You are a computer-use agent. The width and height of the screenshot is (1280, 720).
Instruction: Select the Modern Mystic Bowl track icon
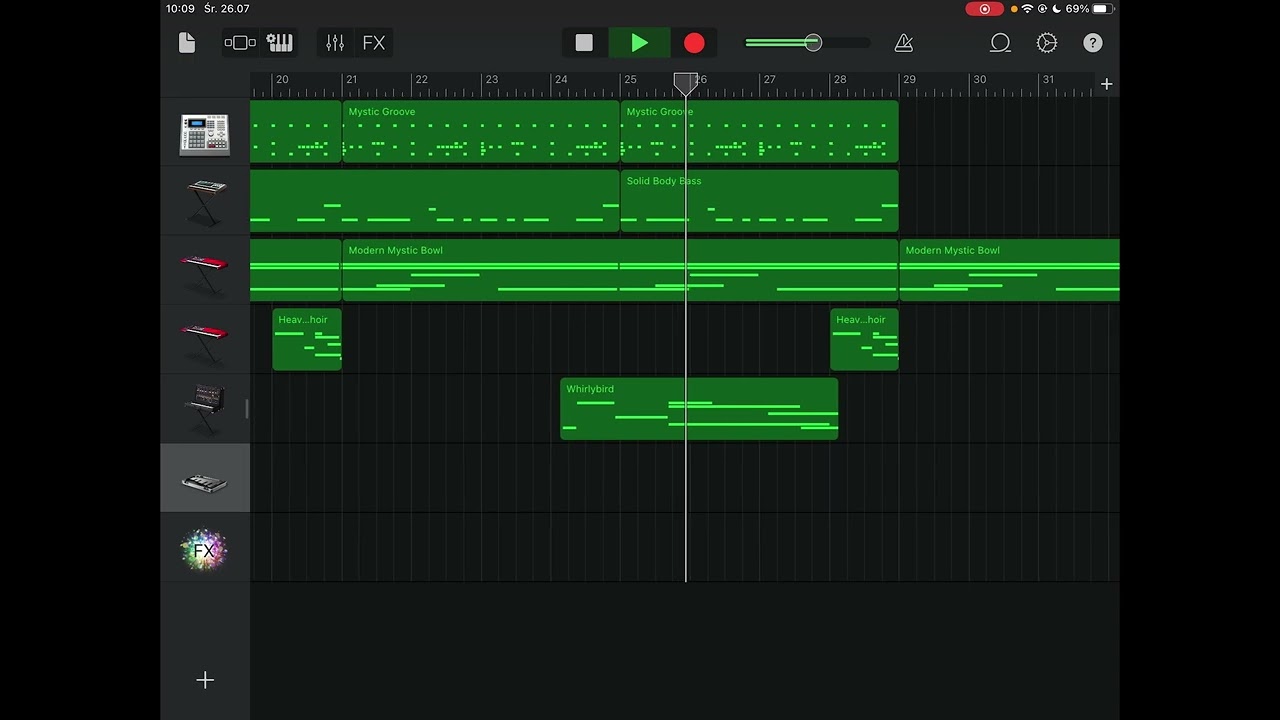tap(205, 271)
